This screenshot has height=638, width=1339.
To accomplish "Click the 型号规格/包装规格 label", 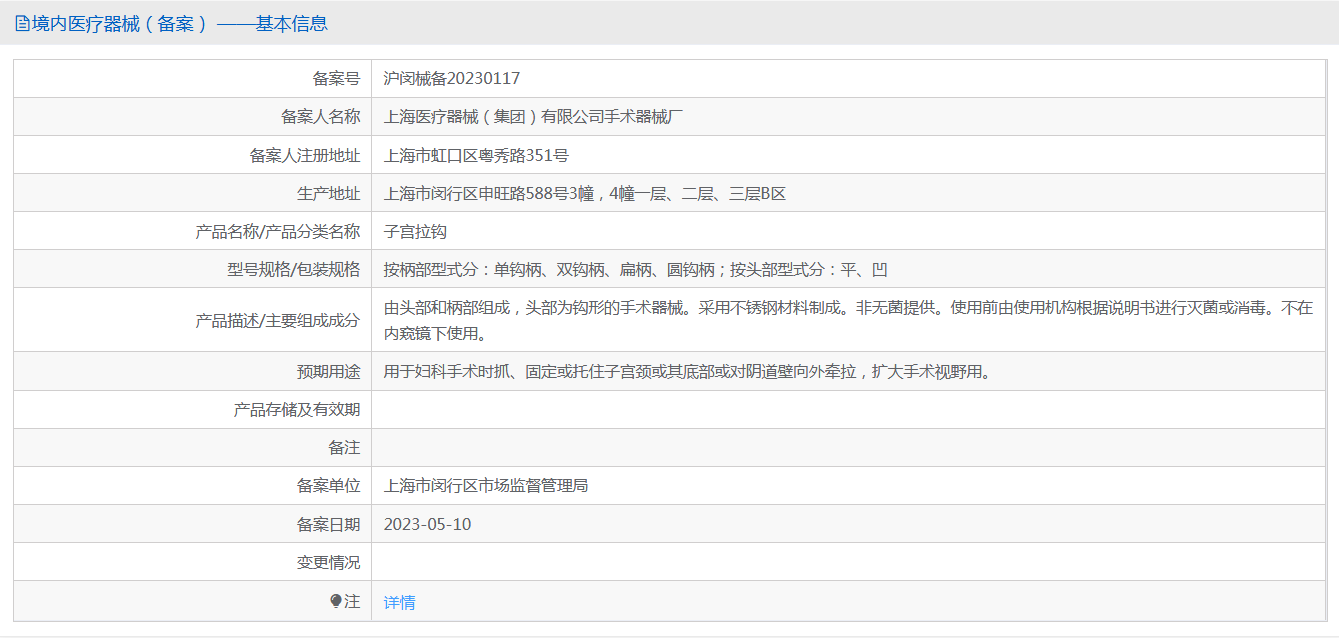I will [x=294, y=269].
